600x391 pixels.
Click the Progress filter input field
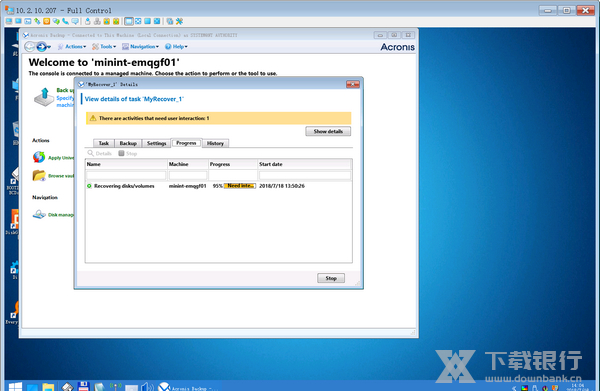(x=233, y=175)
